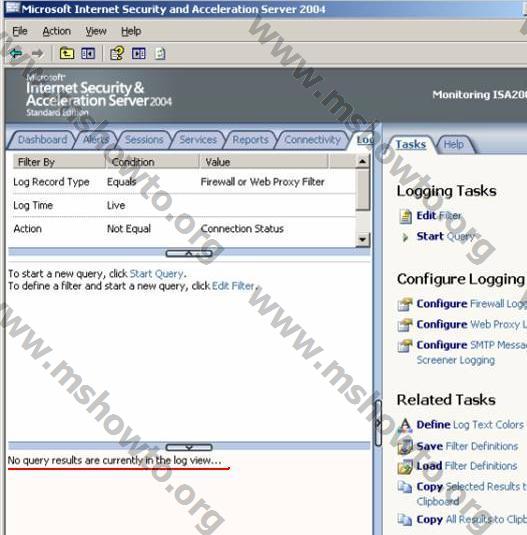Click the Define Log Text Colors icon
This screenshot has width=527, height=535.
pyautogui.click(x=405, y=425)
